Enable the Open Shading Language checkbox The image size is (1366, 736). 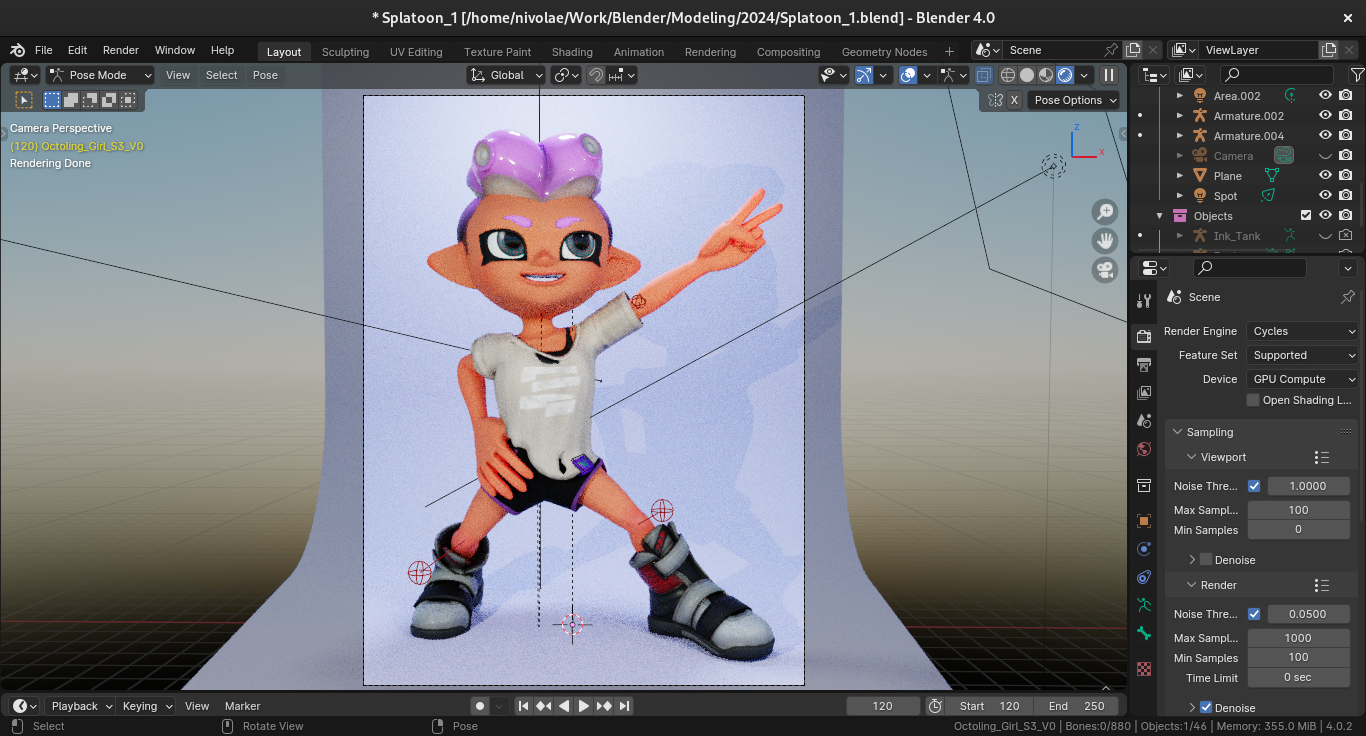(1253, 400)
